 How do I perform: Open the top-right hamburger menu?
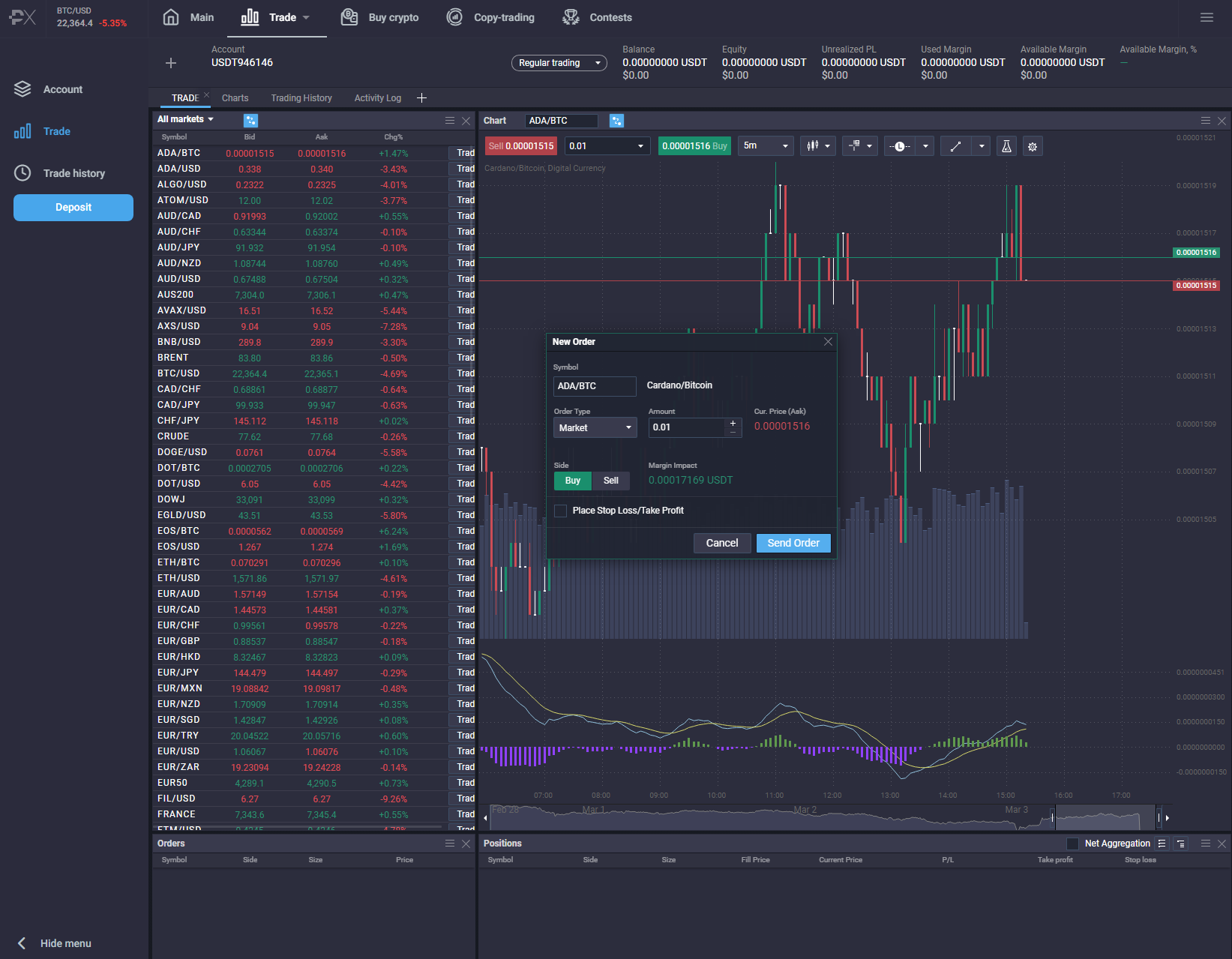[1207, 17]
